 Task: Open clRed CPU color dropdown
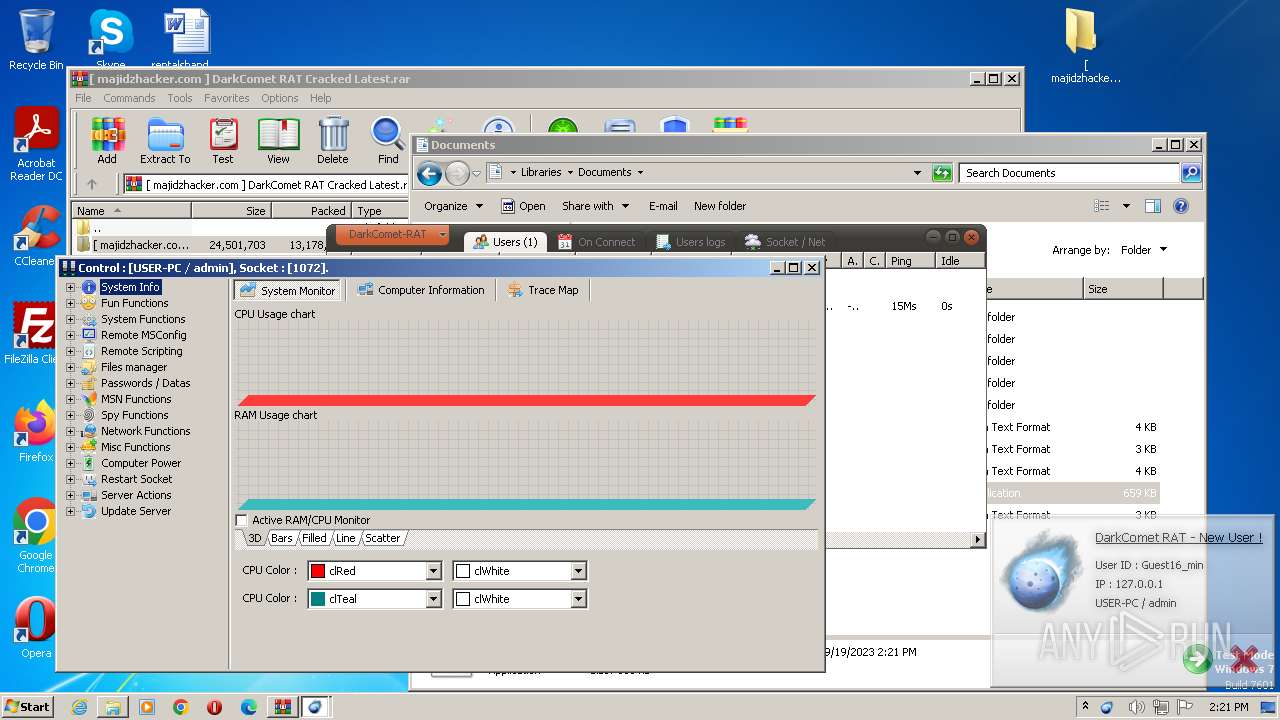[433, 571]
